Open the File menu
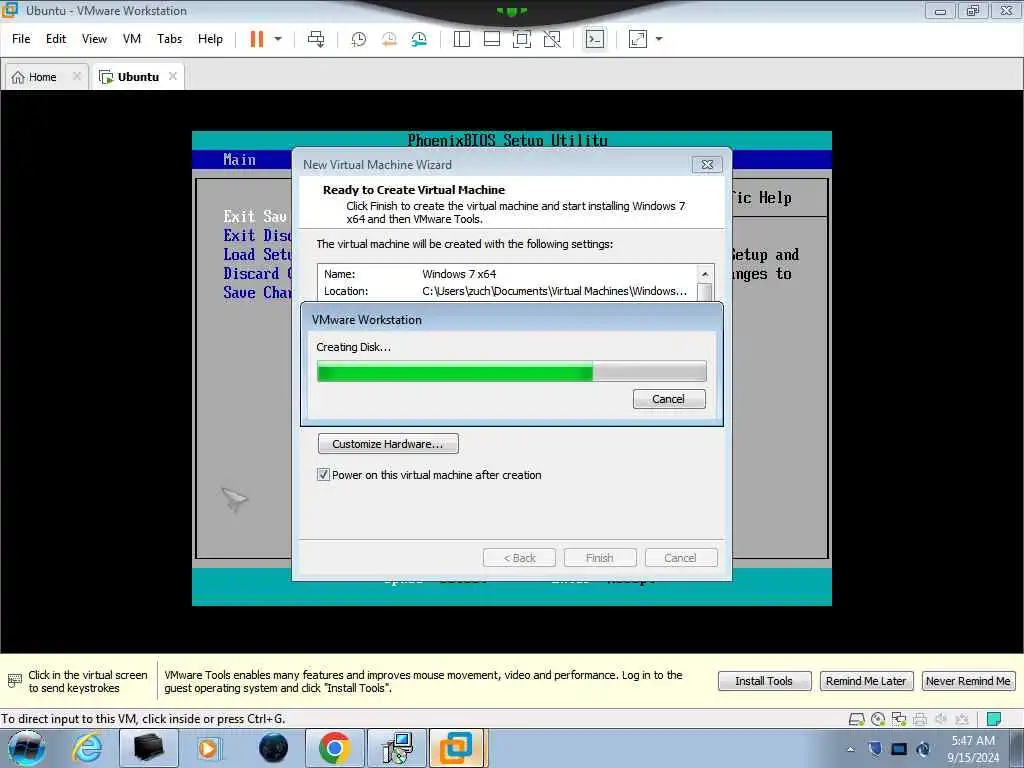Screen dimensions: 1024x768 tap(21, 39)
